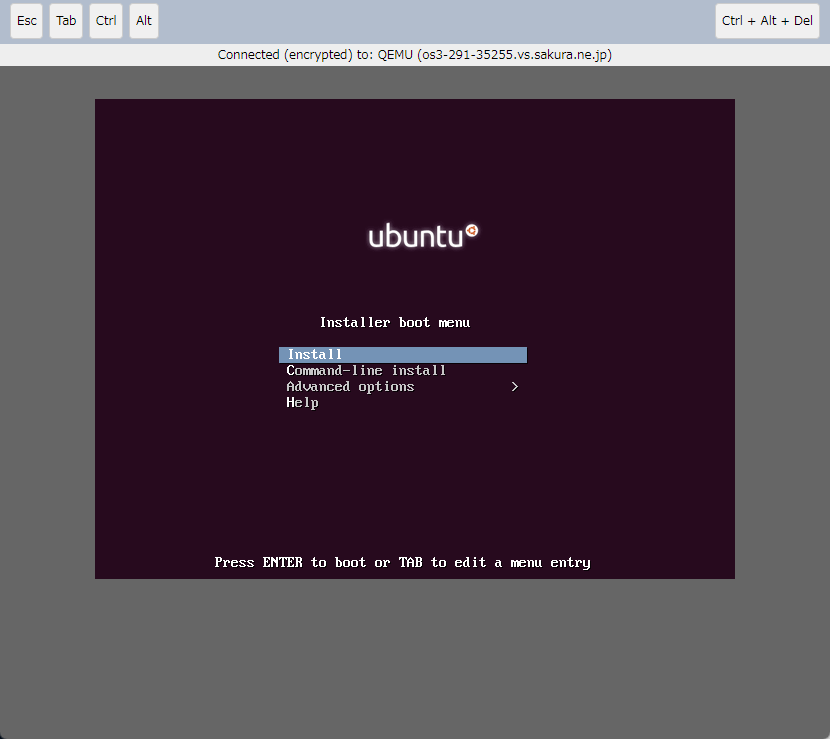Image resolution: width=830 pixels, height=739 pixels.
Task: Select the Help menu entry
Action: pyautogui.click(x=302, y=403)
